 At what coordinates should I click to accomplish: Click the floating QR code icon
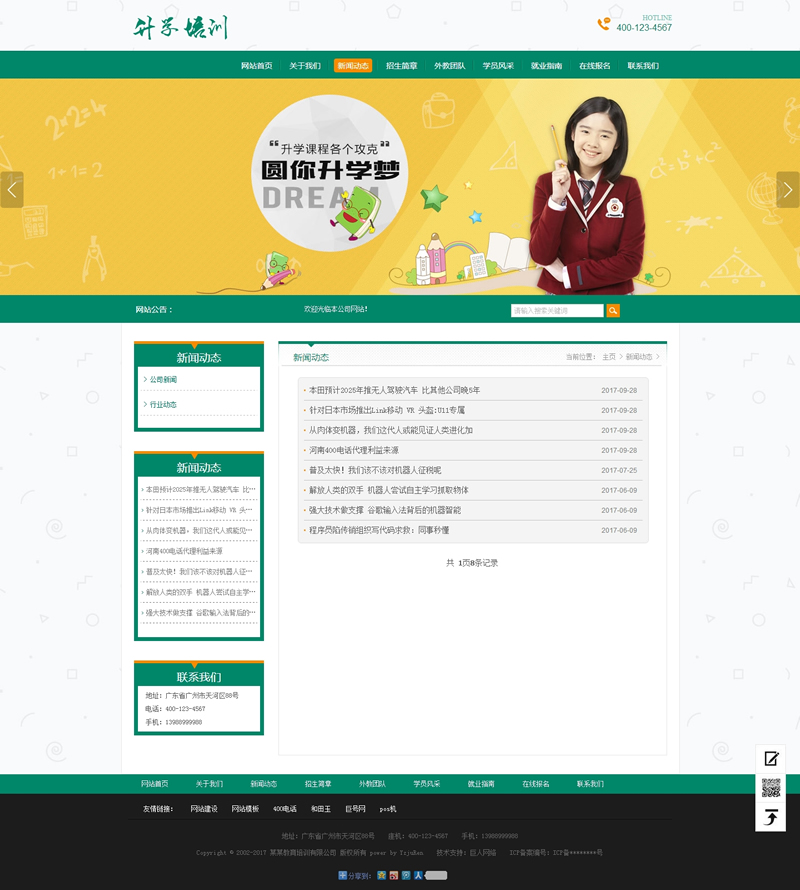771,788
